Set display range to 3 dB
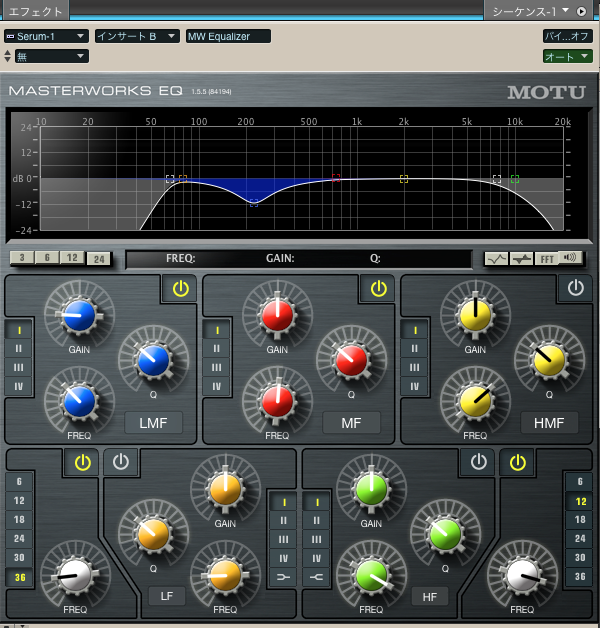The image size is (600, 628). pos(22,258)
